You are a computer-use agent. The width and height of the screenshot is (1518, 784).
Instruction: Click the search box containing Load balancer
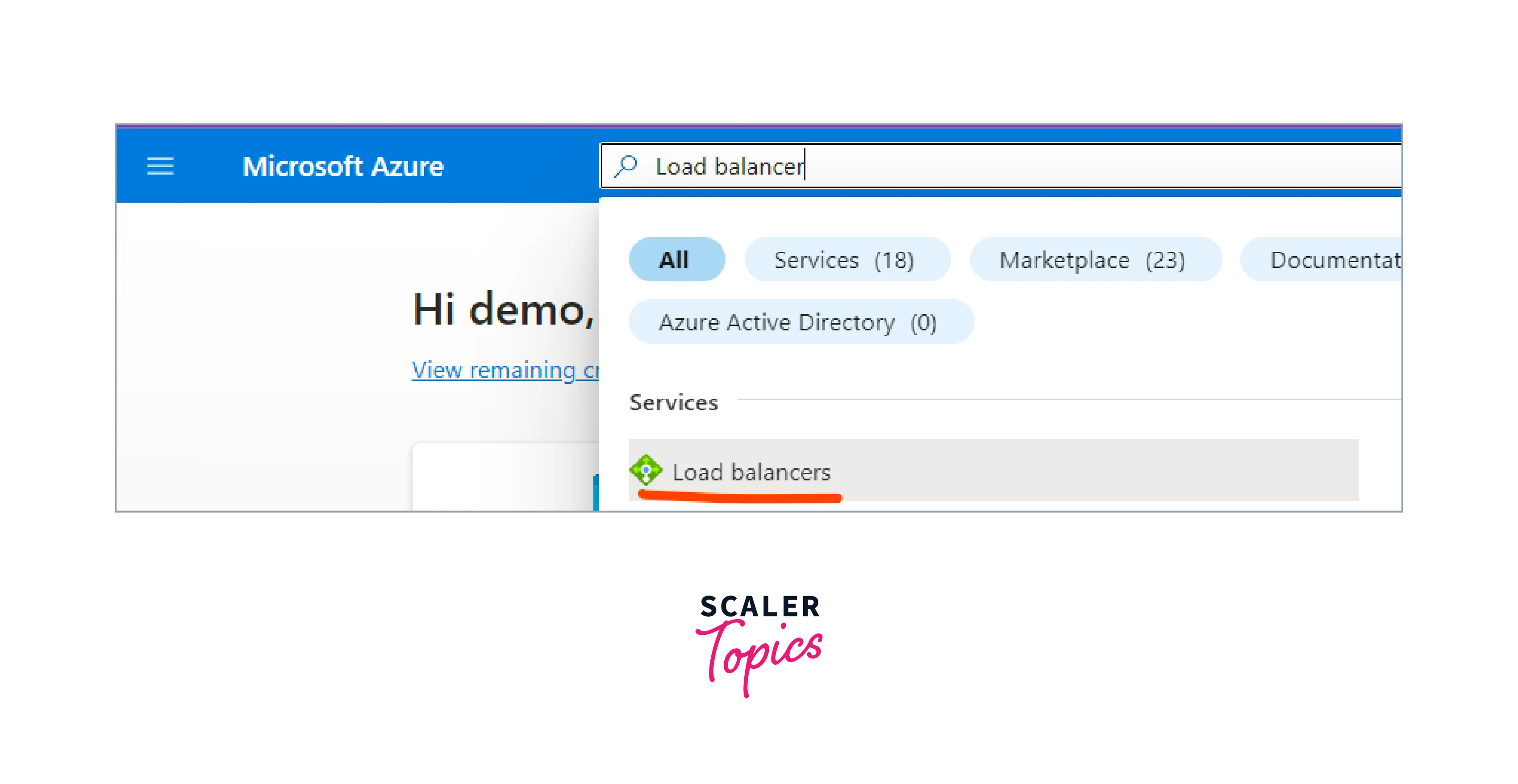click(1001, 166)
